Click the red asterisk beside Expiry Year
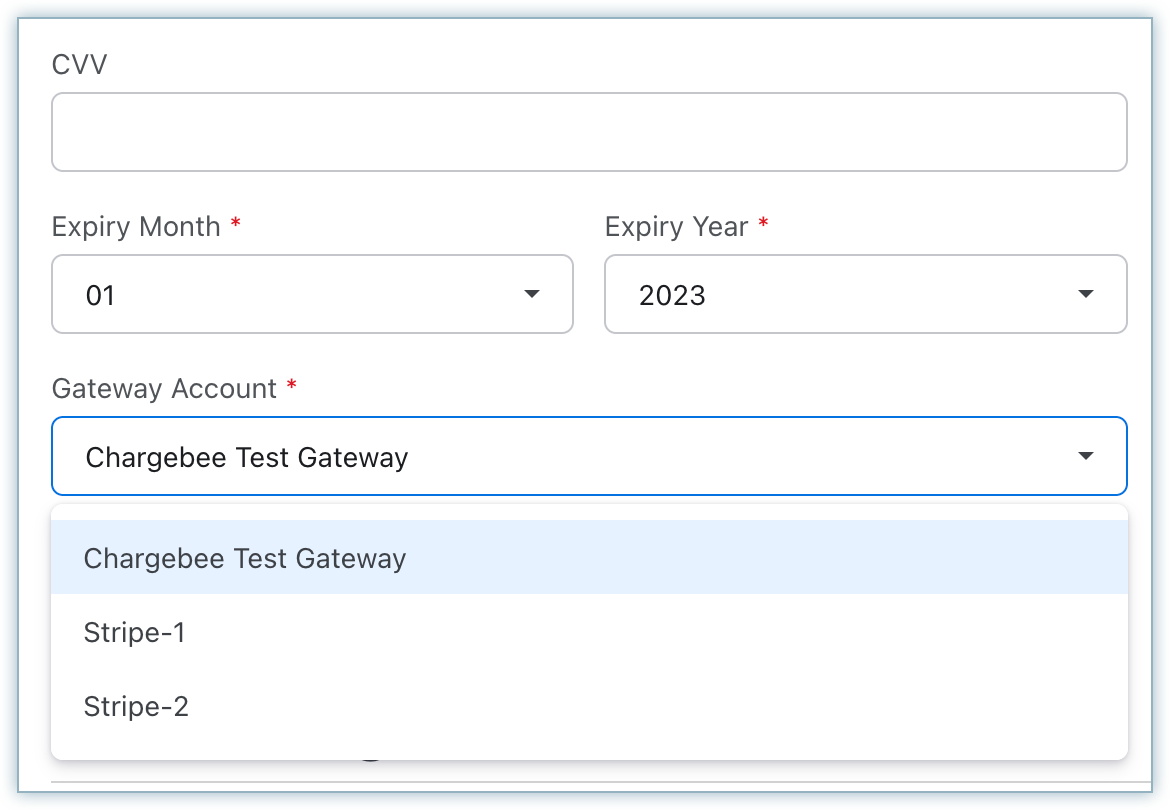The height and width of the screenshot is (810, 1170). tap(764, 224)
